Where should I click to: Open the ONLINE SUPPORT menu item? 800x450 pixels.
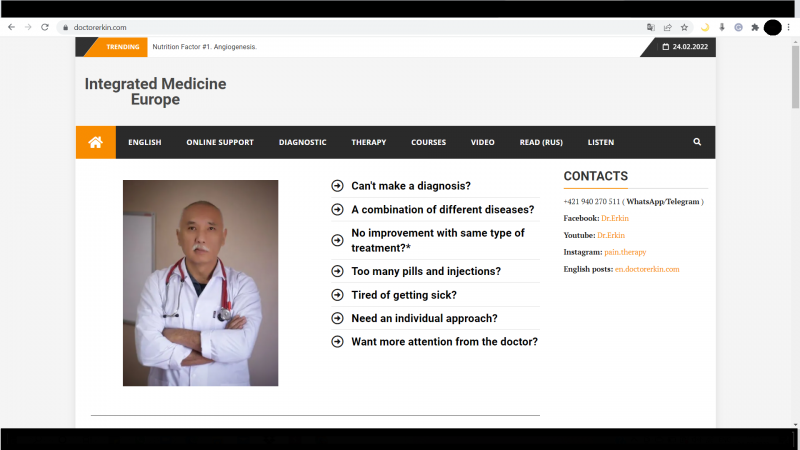click(220, 142)
